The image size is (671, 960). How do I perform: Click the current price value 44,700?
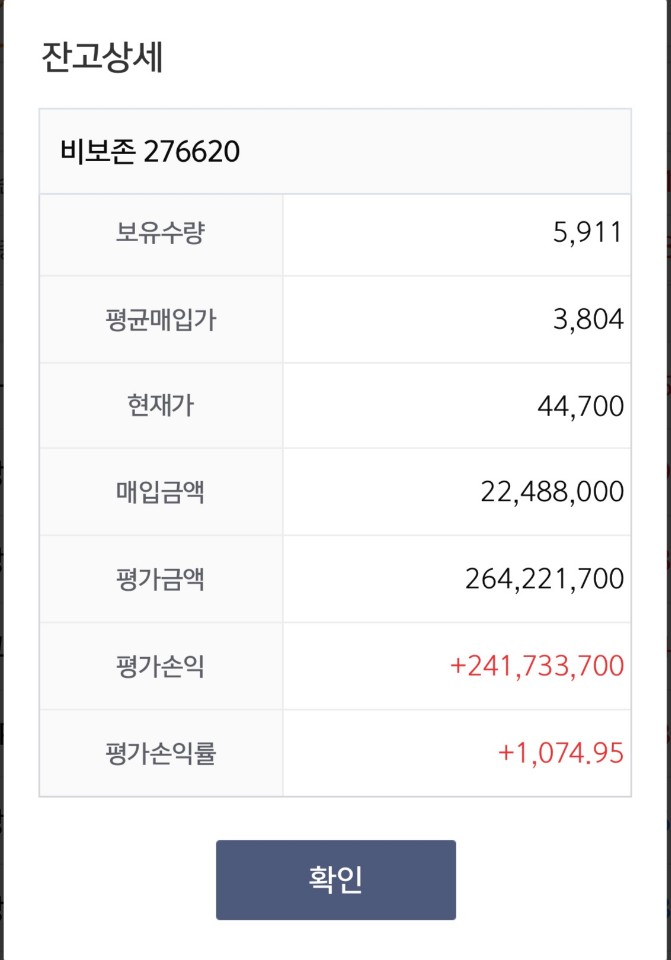(x=580, y=406)
